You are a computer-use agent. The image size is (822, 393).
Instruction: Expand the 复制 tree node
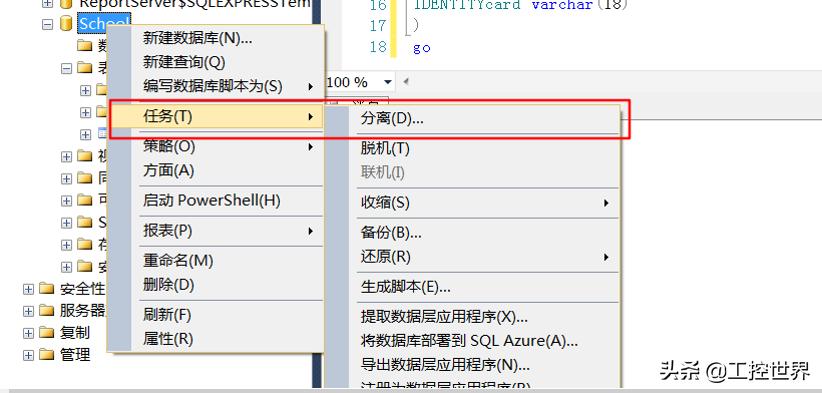coord(28,333)
